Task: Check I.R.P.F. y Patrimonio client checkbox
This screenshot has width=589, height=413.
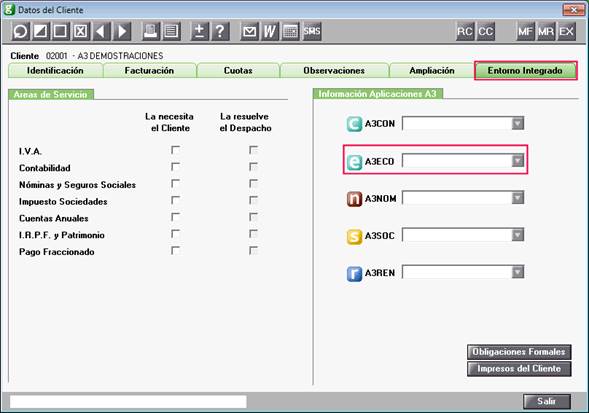Action: pos(175,234)
